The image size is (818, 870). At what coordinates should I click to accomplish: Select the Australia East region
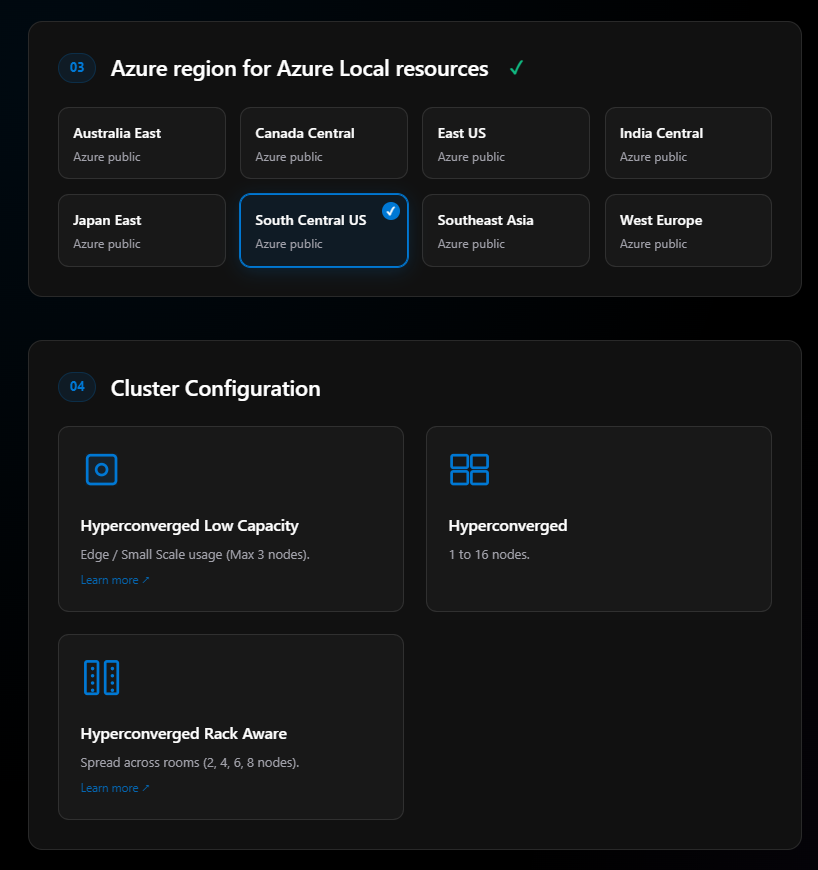click(142, 143)
